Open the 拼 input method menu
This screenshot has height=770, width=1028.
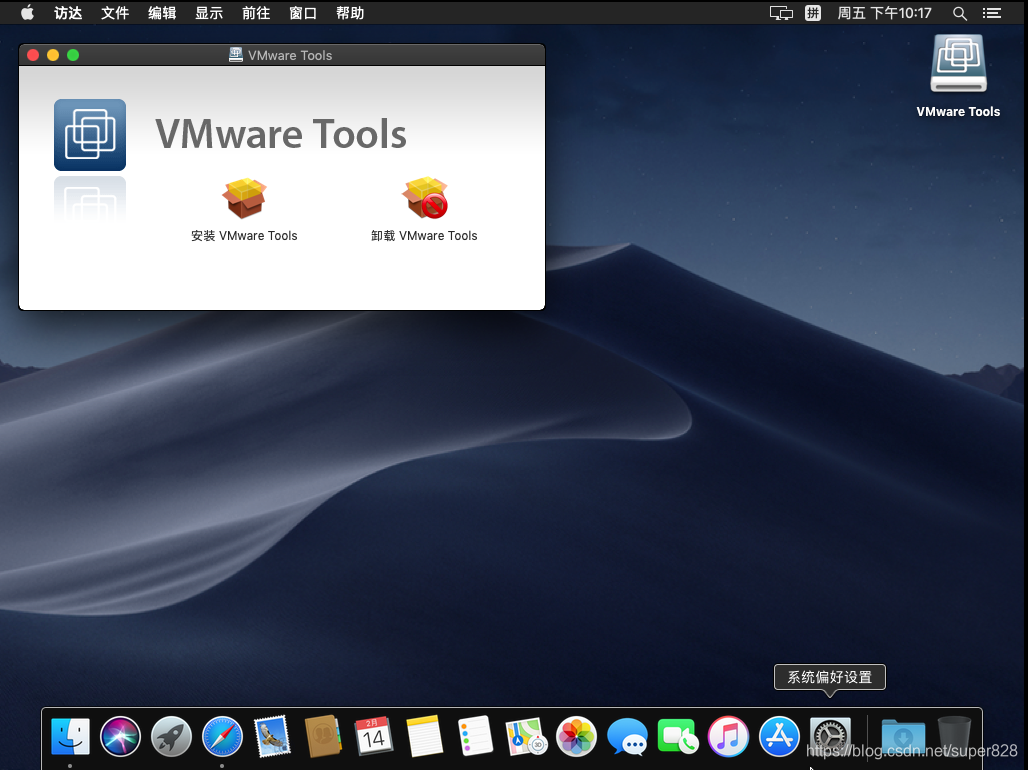coord(813,13)
